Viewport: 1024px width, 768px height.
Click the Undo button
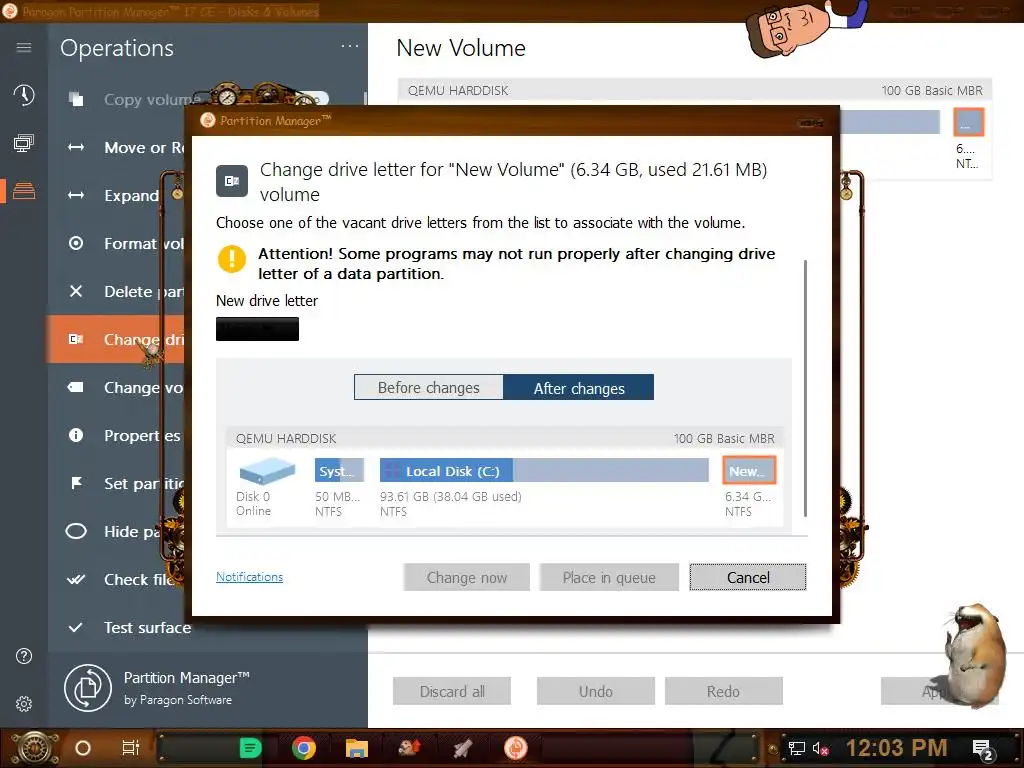(x=596, y=692)
